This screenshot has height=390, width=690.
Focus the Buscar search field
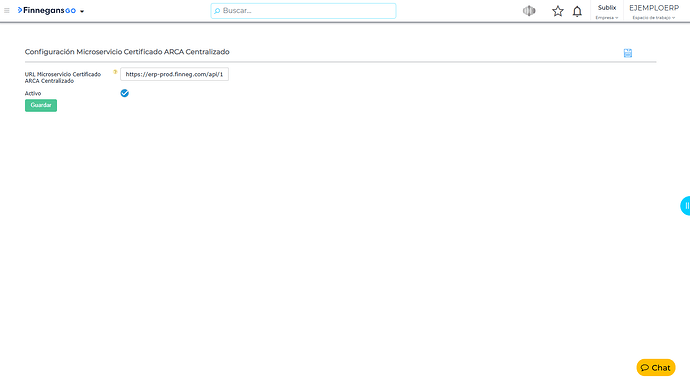pyautogui.click(x=303, y=11)
